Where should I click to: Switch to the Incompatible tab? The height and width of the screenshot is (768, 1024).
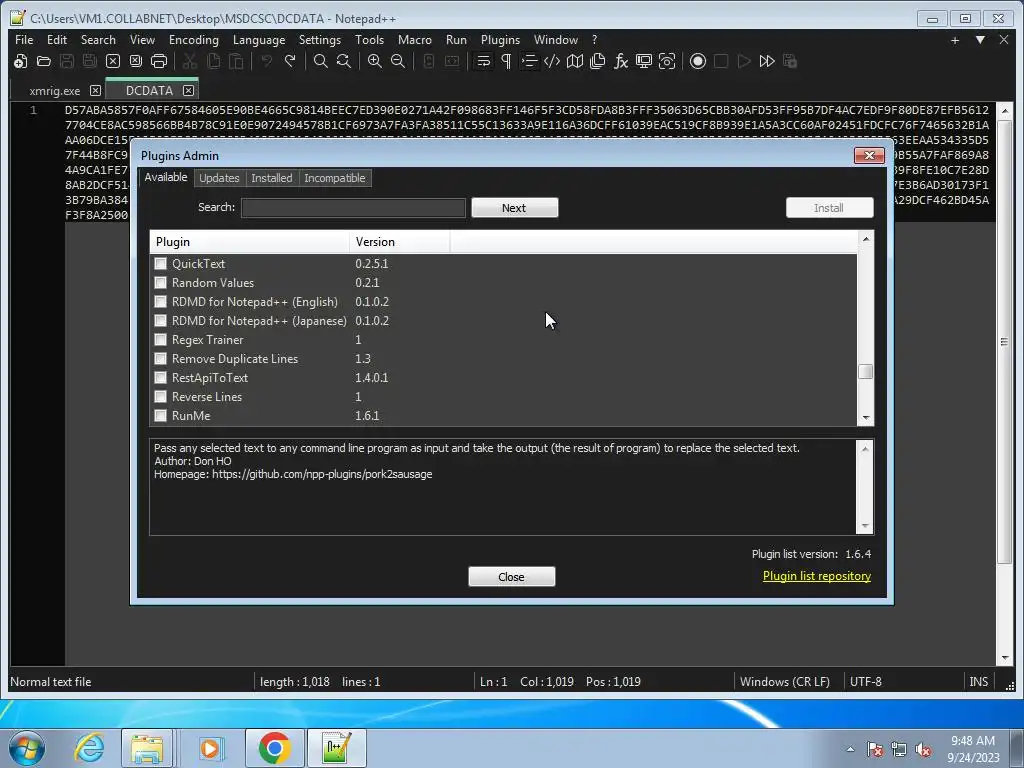pos(335,178)
